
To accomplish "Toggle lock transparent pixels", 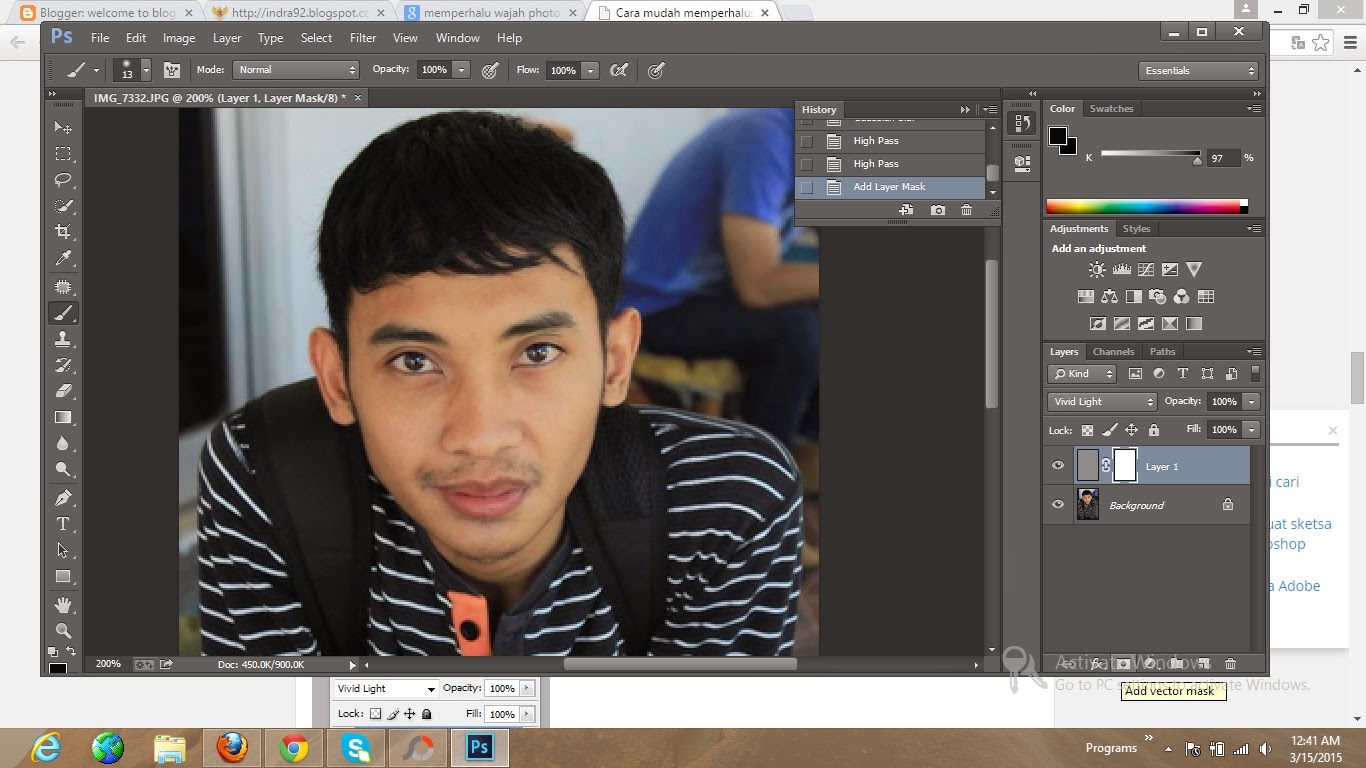I will pos(1087,430).
